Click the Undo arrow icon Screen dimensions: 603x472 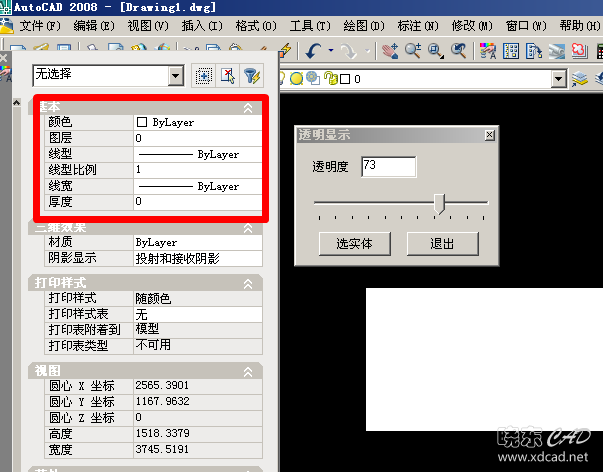click(x=313, y=51)
